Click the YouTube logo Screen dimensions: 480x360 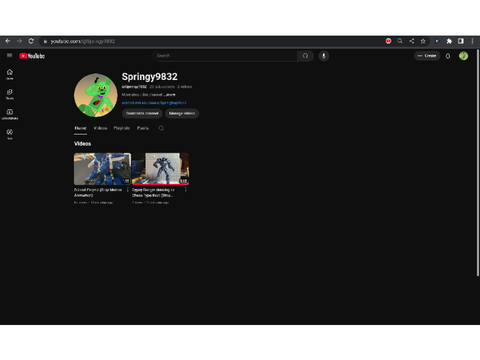32,56
